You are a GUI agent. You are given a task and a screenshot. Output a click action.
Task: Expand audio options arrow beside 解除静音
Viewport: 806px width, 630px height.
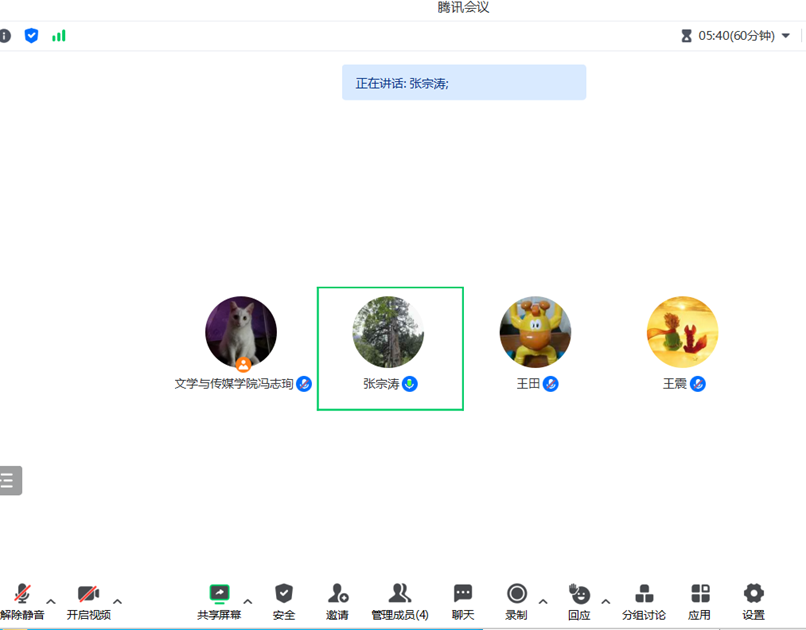click(51, 601)
